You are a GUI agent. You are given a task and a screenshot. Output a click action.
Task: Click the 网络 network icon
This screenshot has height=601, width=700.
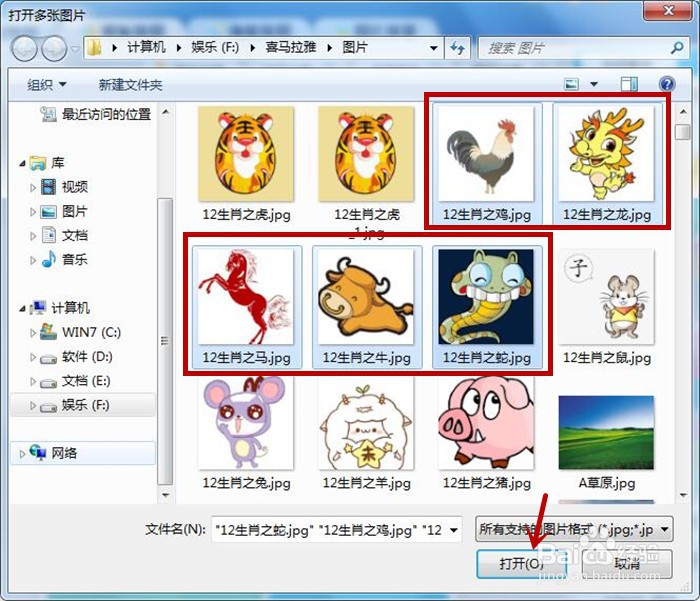(x=38, y=452)
